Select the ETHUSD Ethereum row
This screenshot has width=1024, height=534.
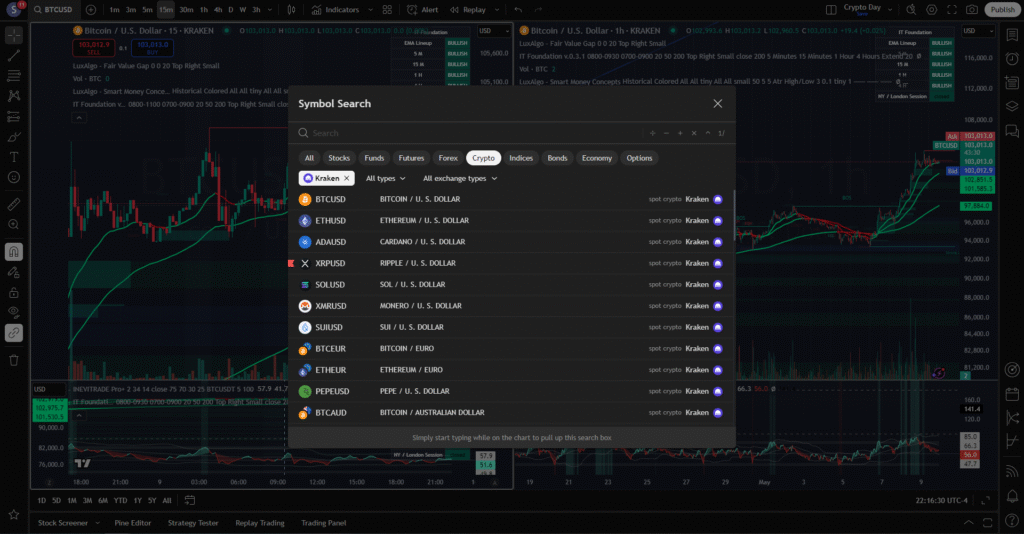point(512,221)
